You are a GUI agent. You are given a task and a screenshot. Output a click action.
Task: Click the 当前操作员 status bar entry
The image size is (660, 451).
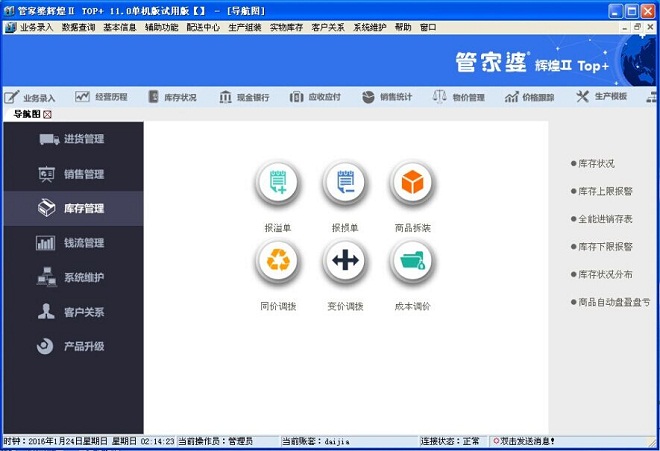(216, 441)
